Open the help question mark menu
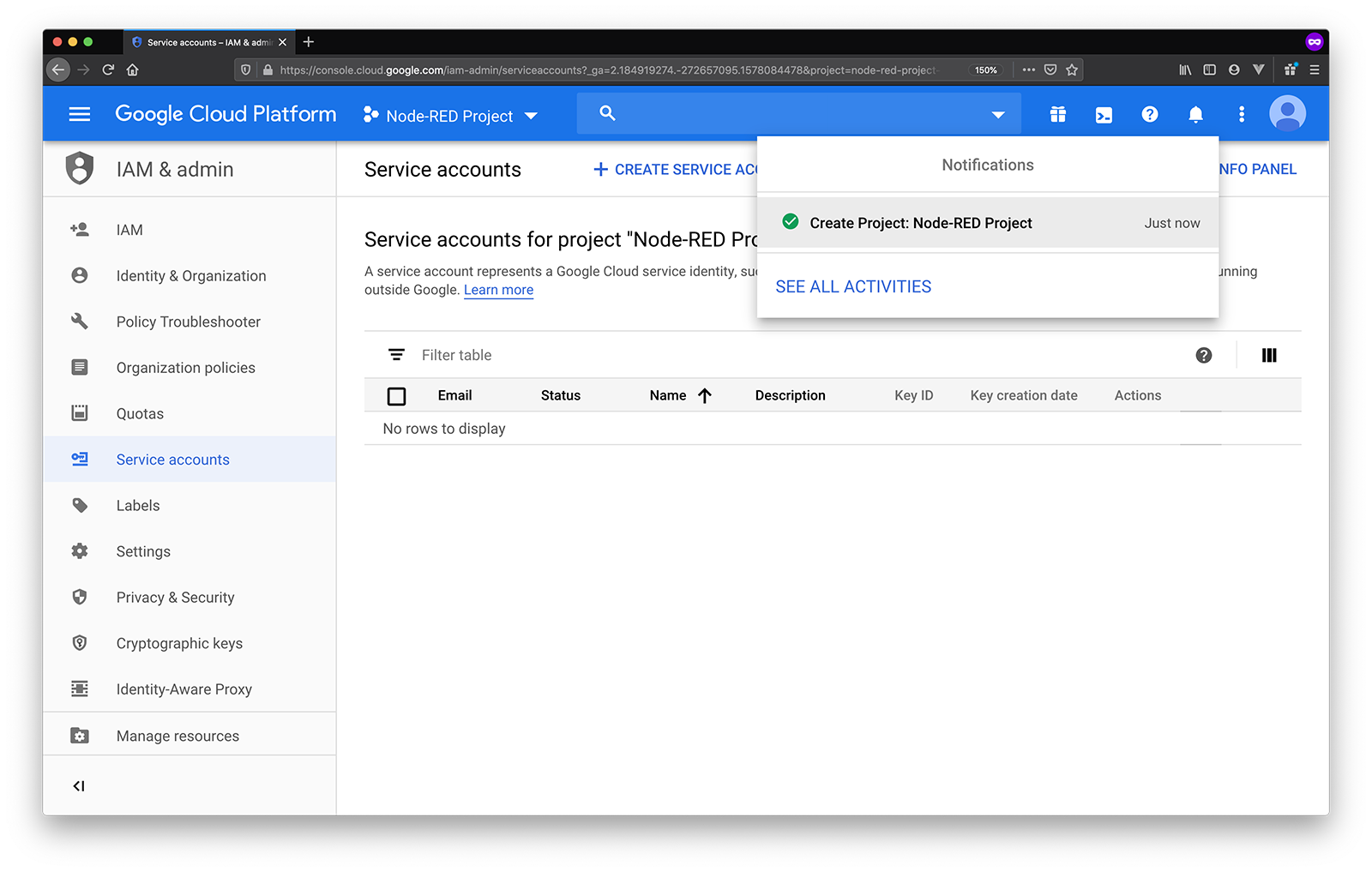 [x=1150, y=114]
